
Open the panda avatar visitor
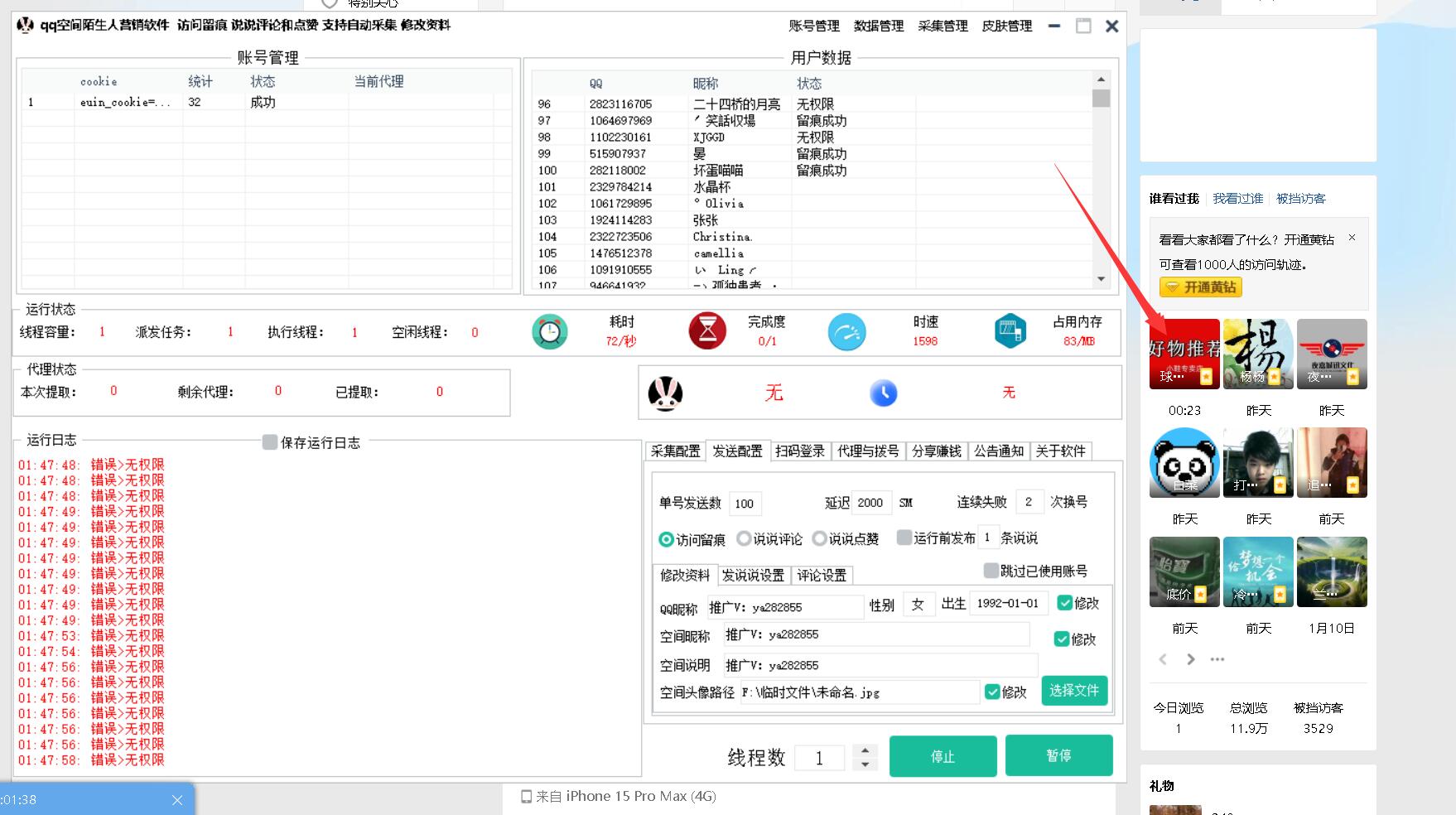pyautogui.click(x=1184, y=462)
